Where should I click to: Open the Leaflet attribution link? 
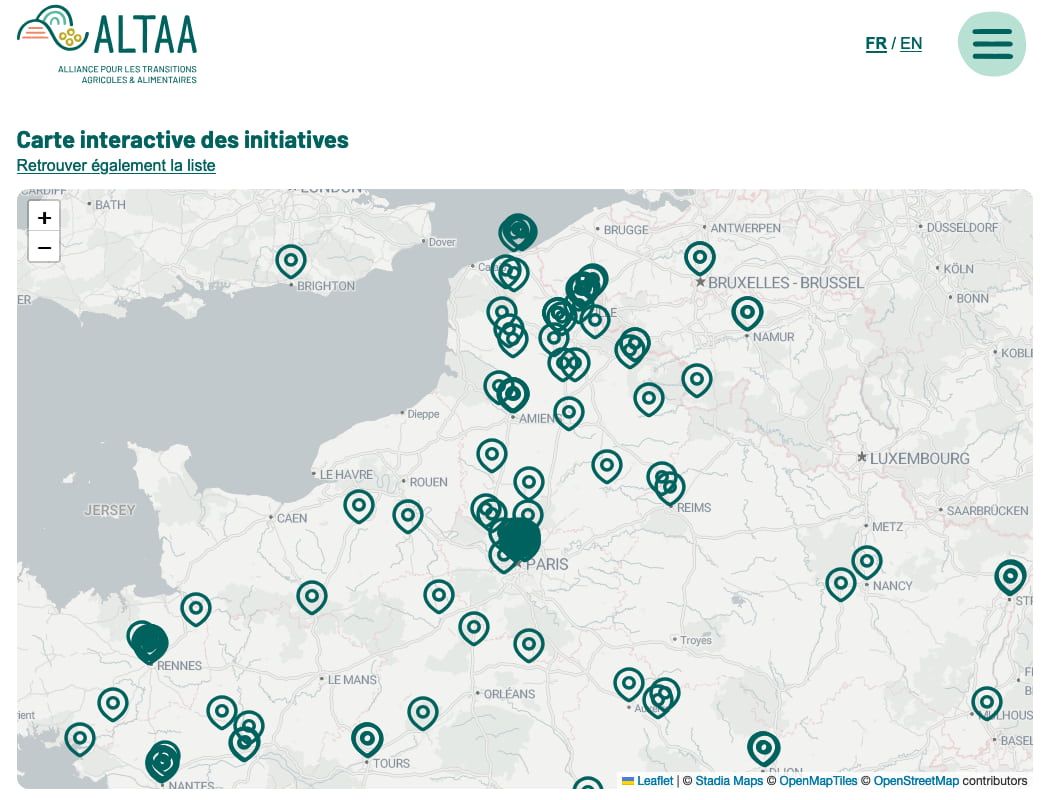point(655,781)
